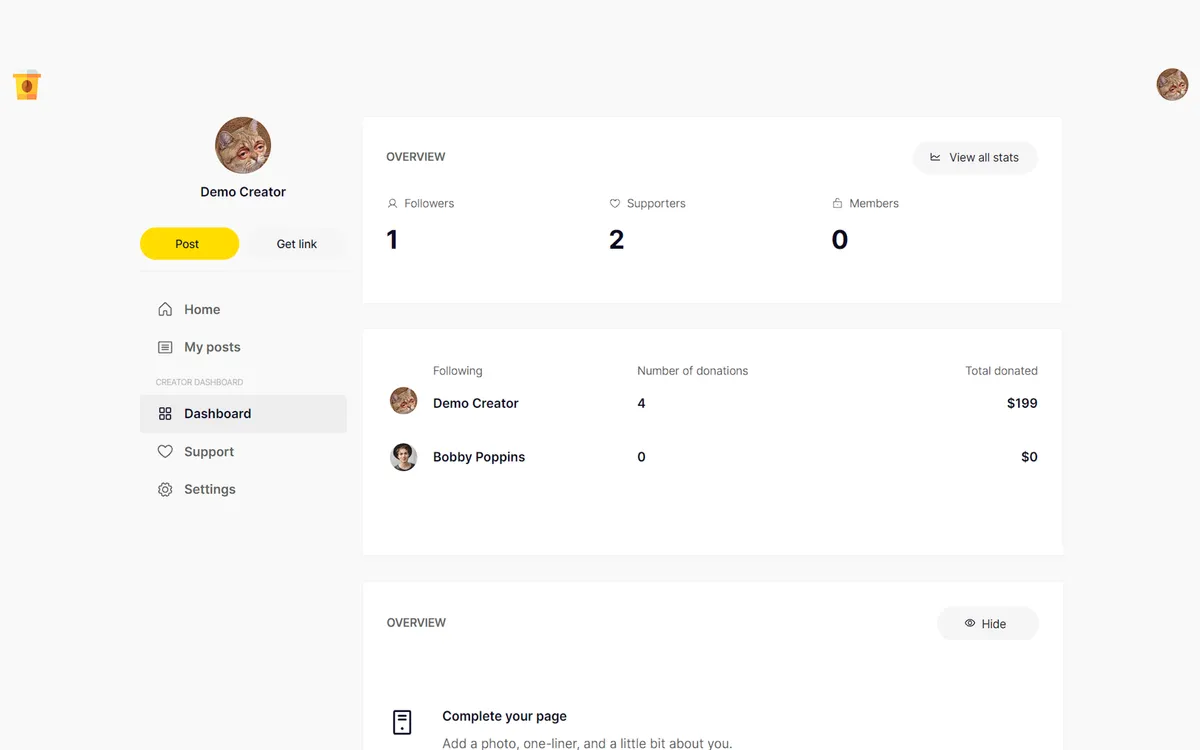Image resolution: width=1200 pixels, height=750 pixels.
Task: Click the Members lock icon
Action: click(837, 203)
